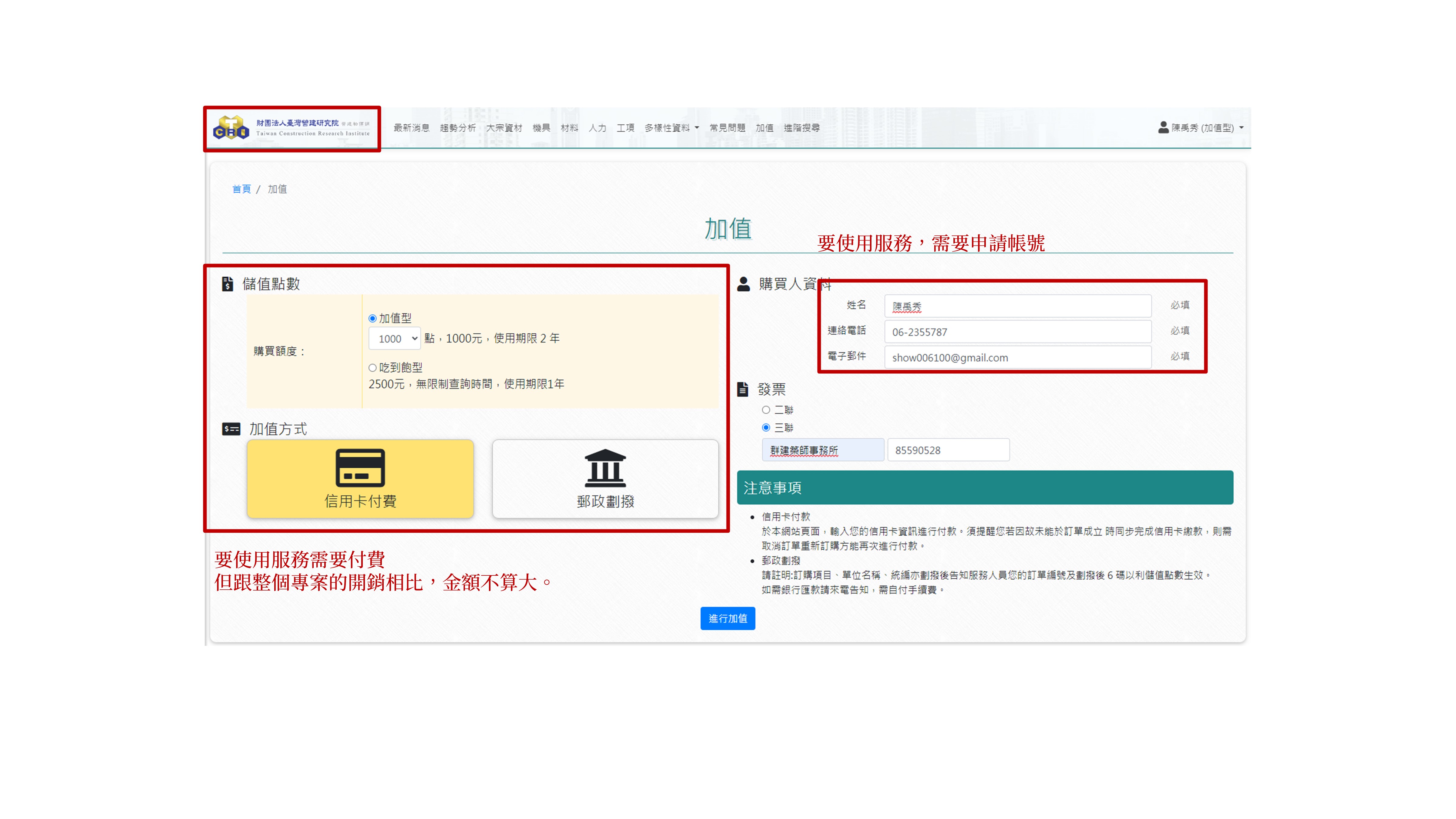
Task: Click the TCRI institute logo
Action: (231, 128)
